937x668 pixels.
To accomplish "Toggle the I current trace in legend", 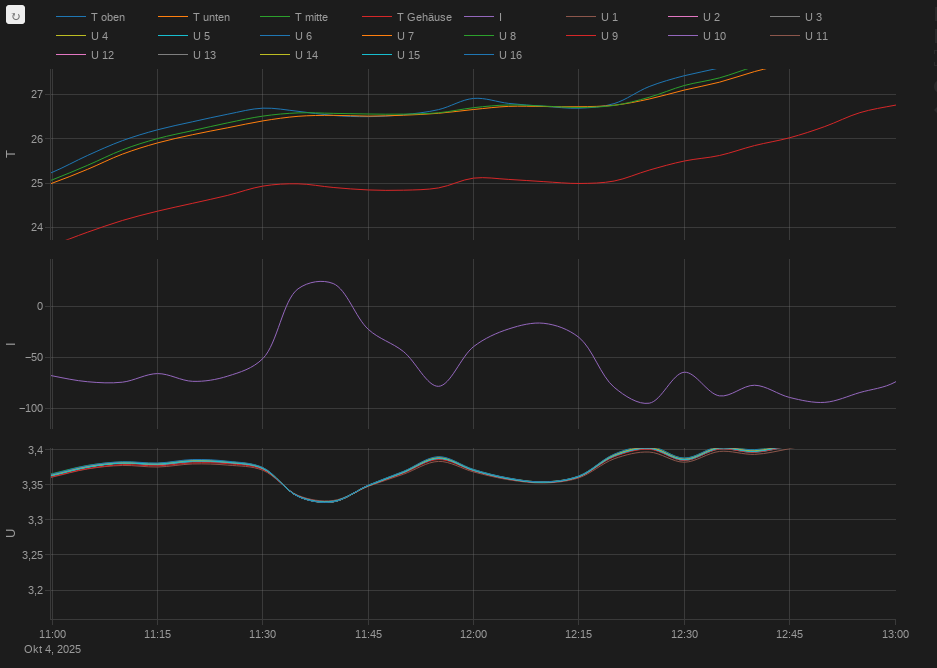I will click(500, 18).
